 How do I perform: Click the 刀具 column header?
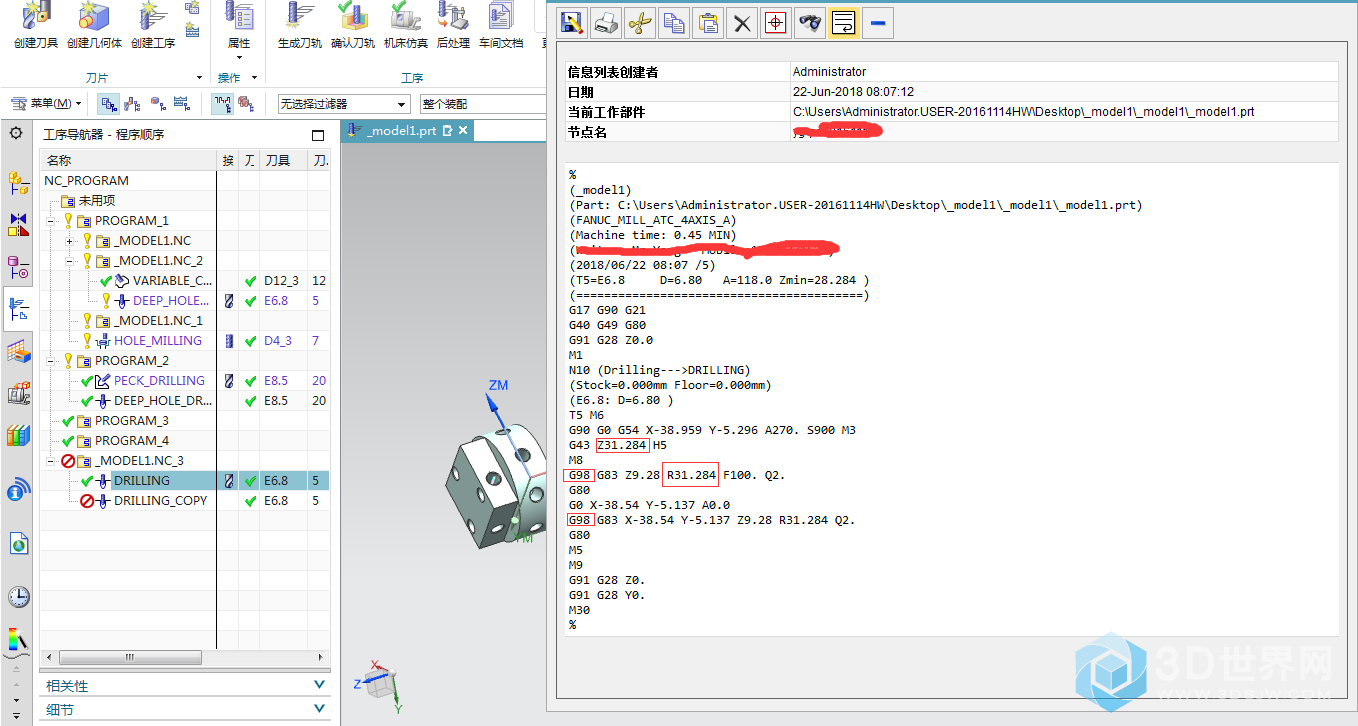(283, 160)
